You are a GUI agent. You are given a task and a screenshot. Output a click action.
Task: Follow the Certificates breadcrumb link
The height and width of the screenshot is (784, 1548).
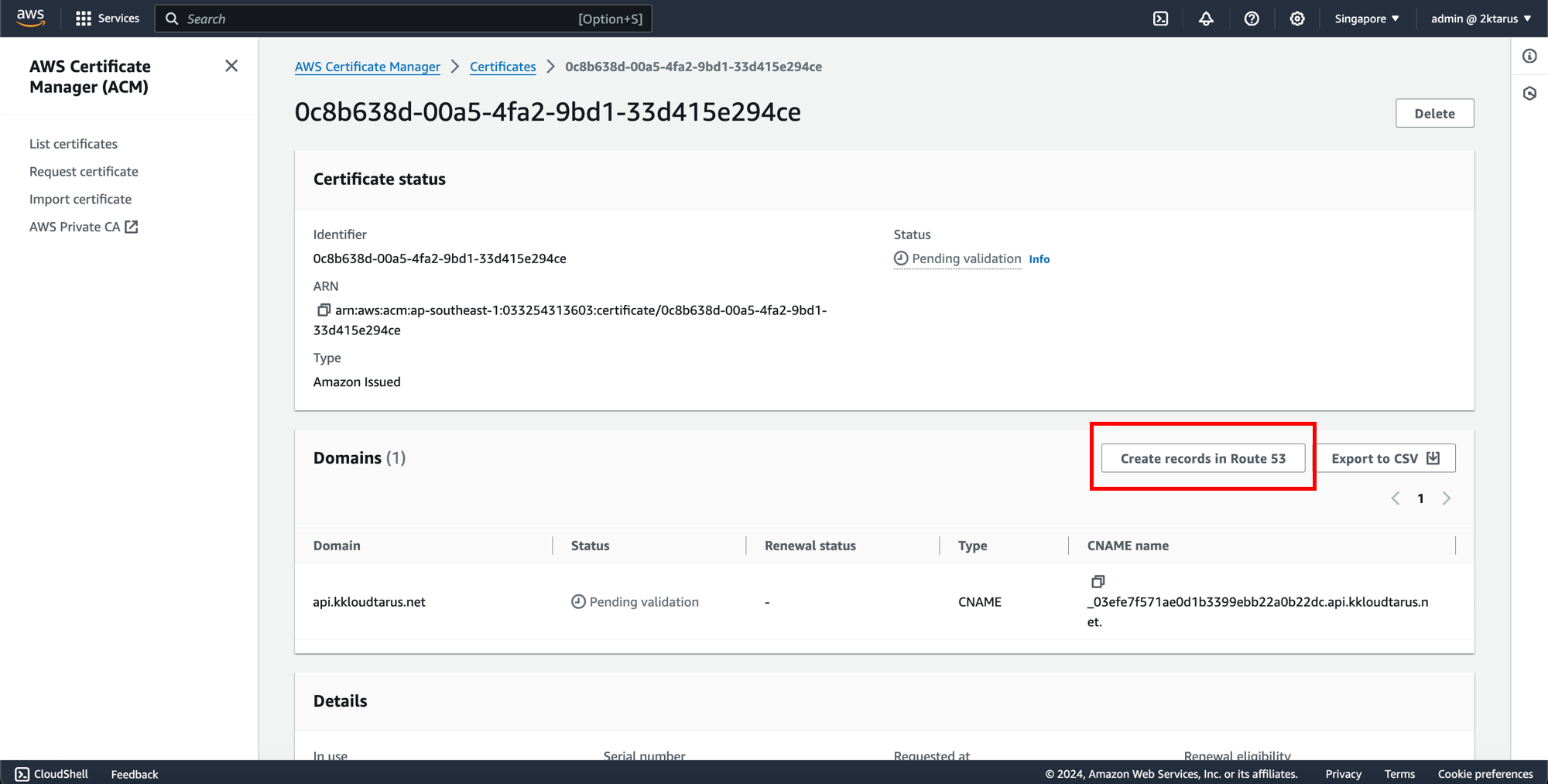coord(503,67)
